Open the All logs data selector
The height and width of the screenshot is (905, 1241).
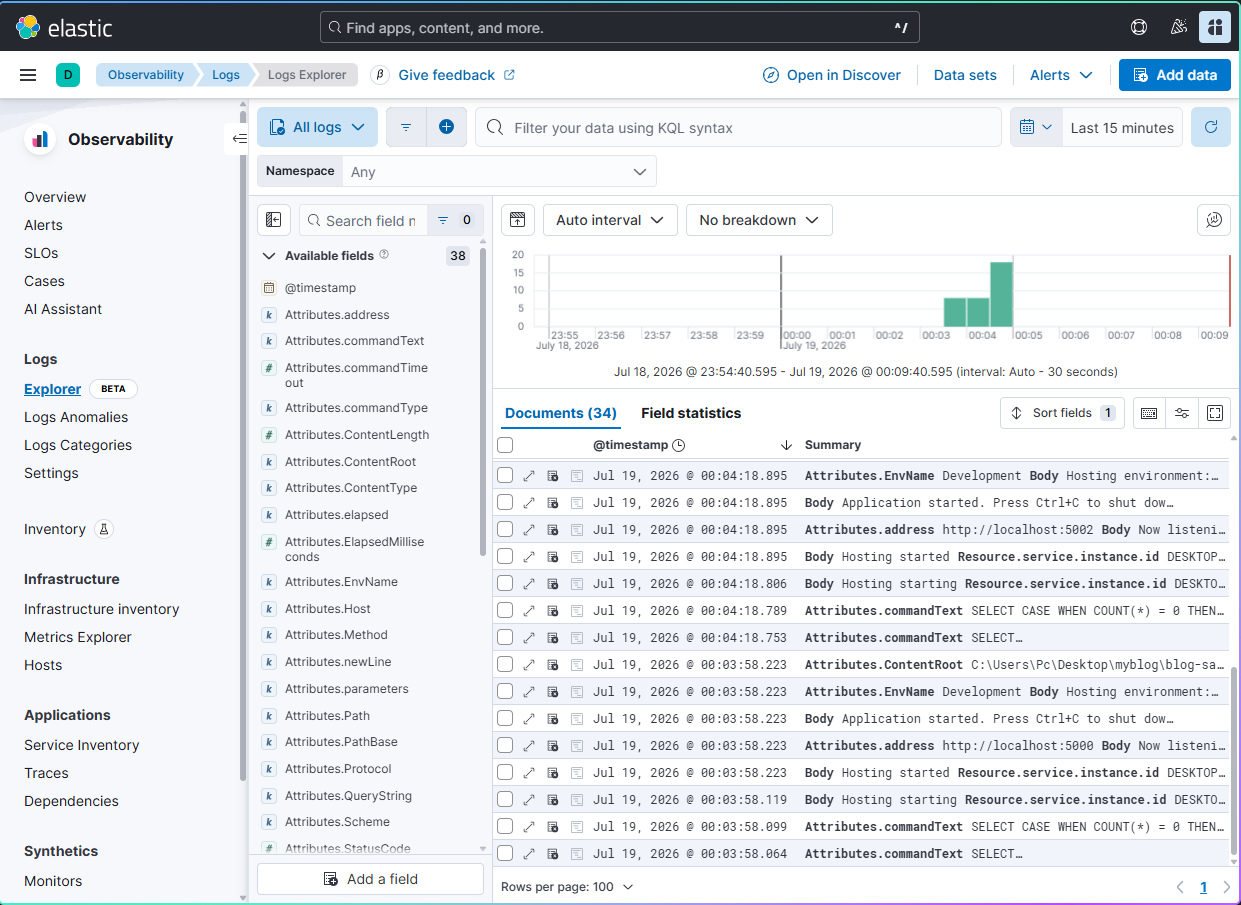point(317,127)
